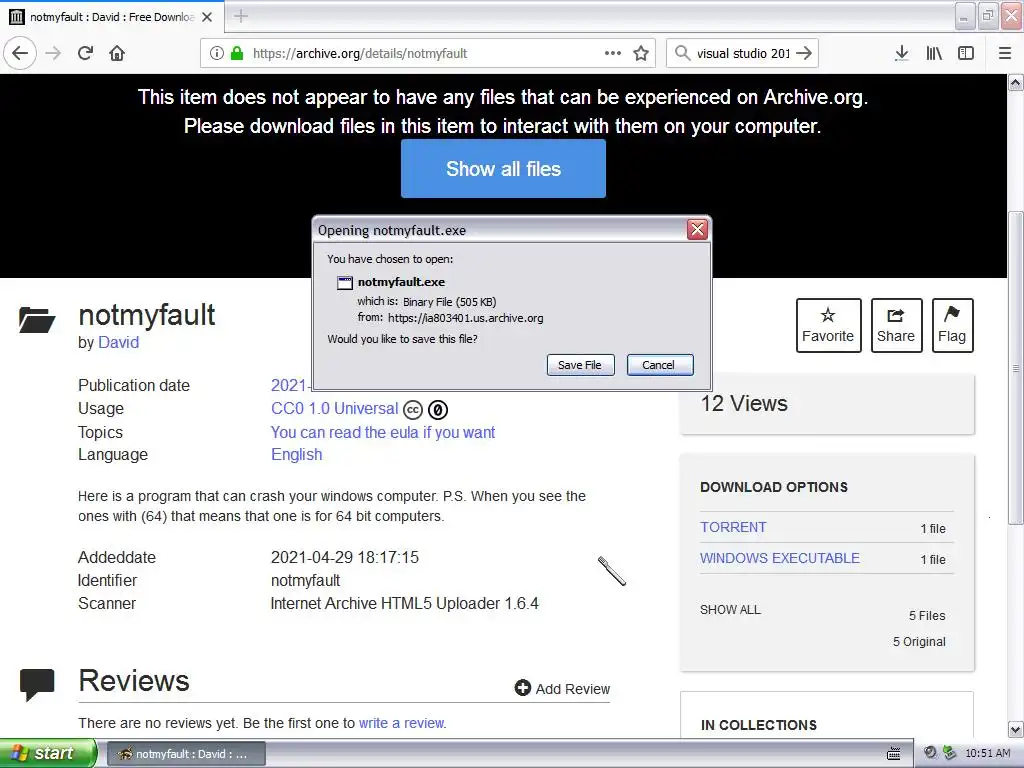
Task: Click the source text https://ia803401.us.archive.org
Action: (x=466, y=318)
